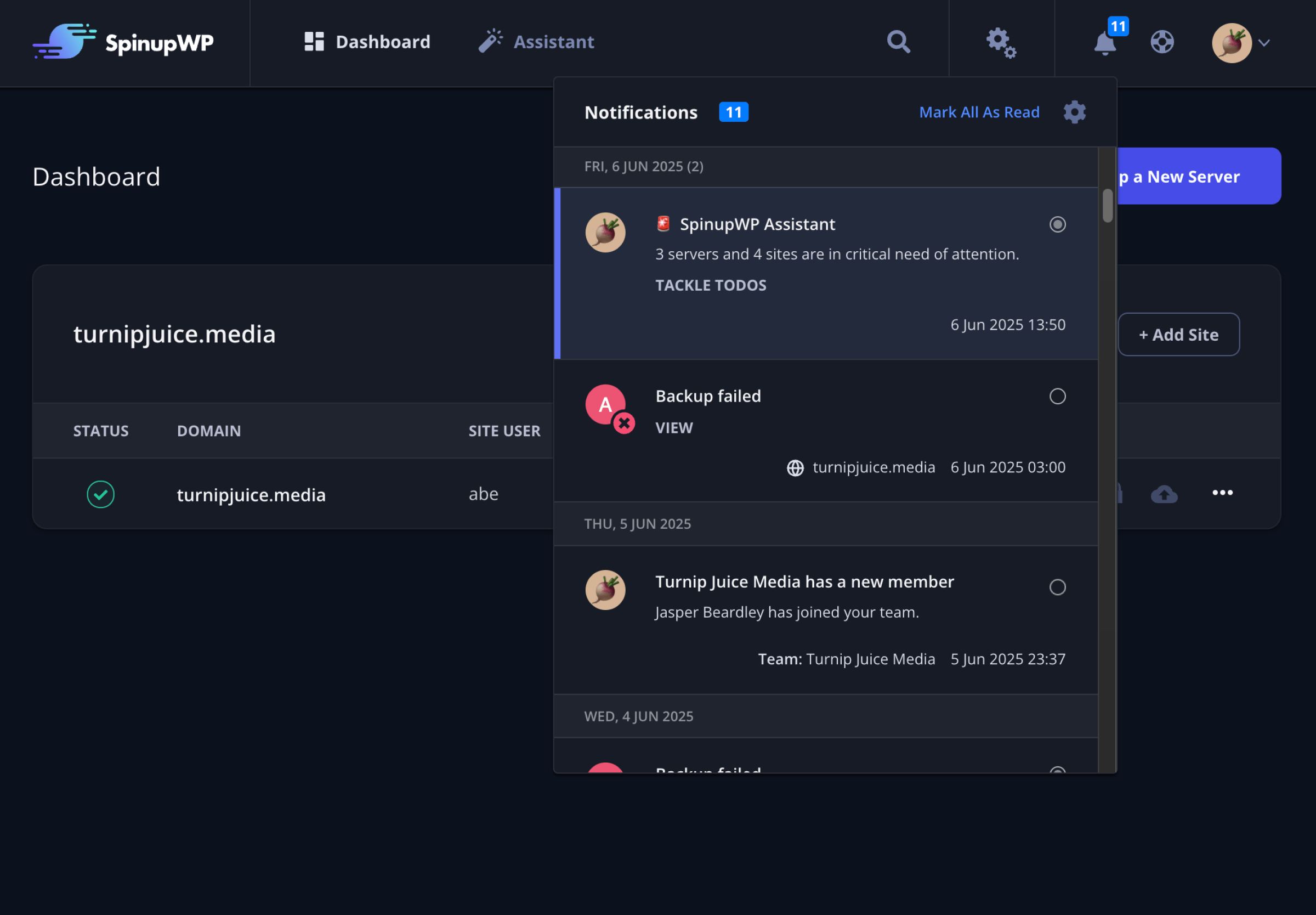The height and width of the screenshot is (915, 1316).
Task: Switch to the Dashboard section
Action: tap(367, 41)
